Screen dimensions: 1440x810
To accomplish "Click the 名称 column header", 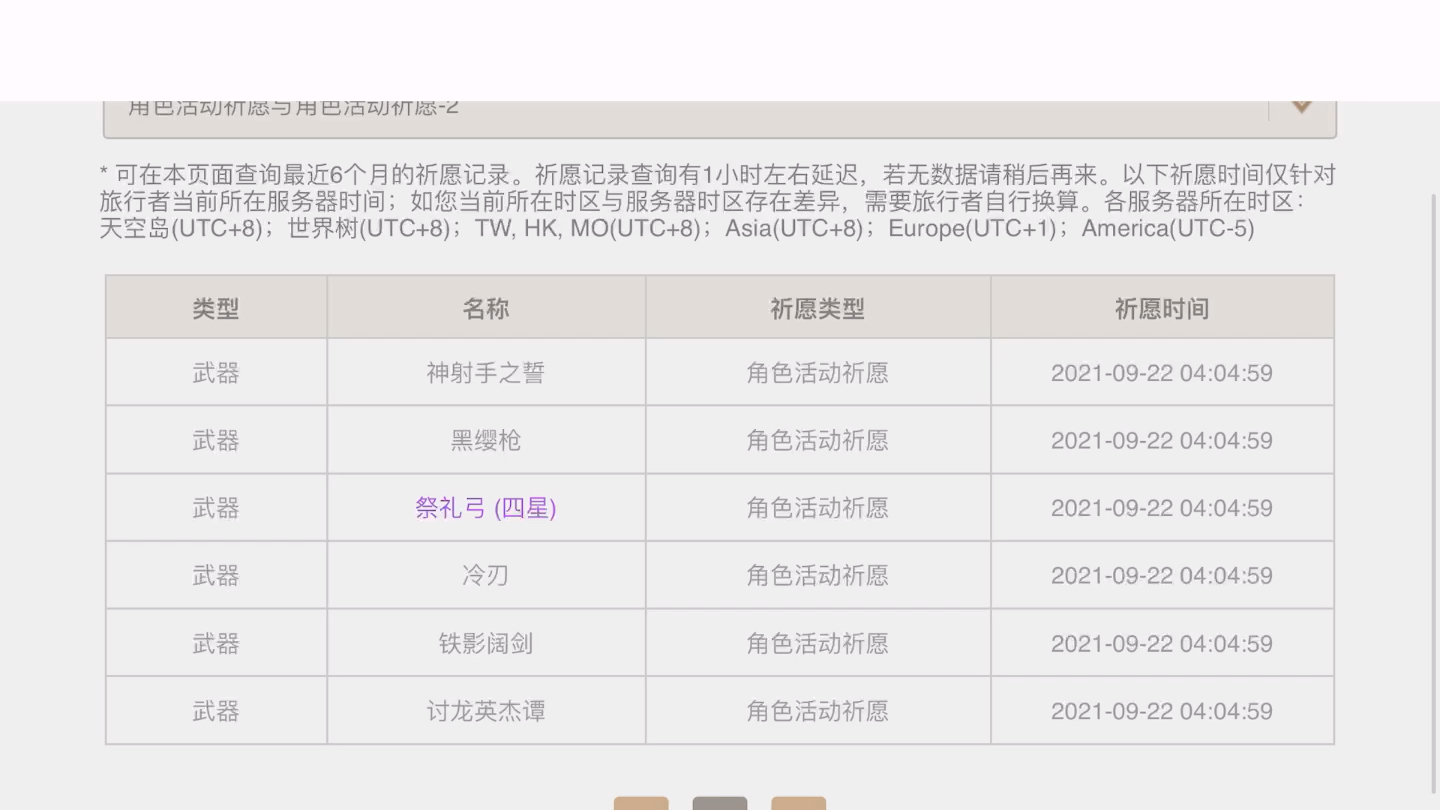I will (486, 309).
